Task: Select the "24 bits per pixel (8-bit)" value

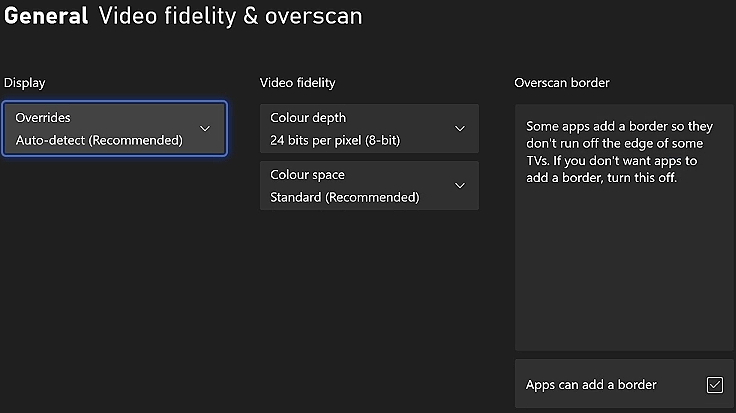Action: tap(335, 141)
